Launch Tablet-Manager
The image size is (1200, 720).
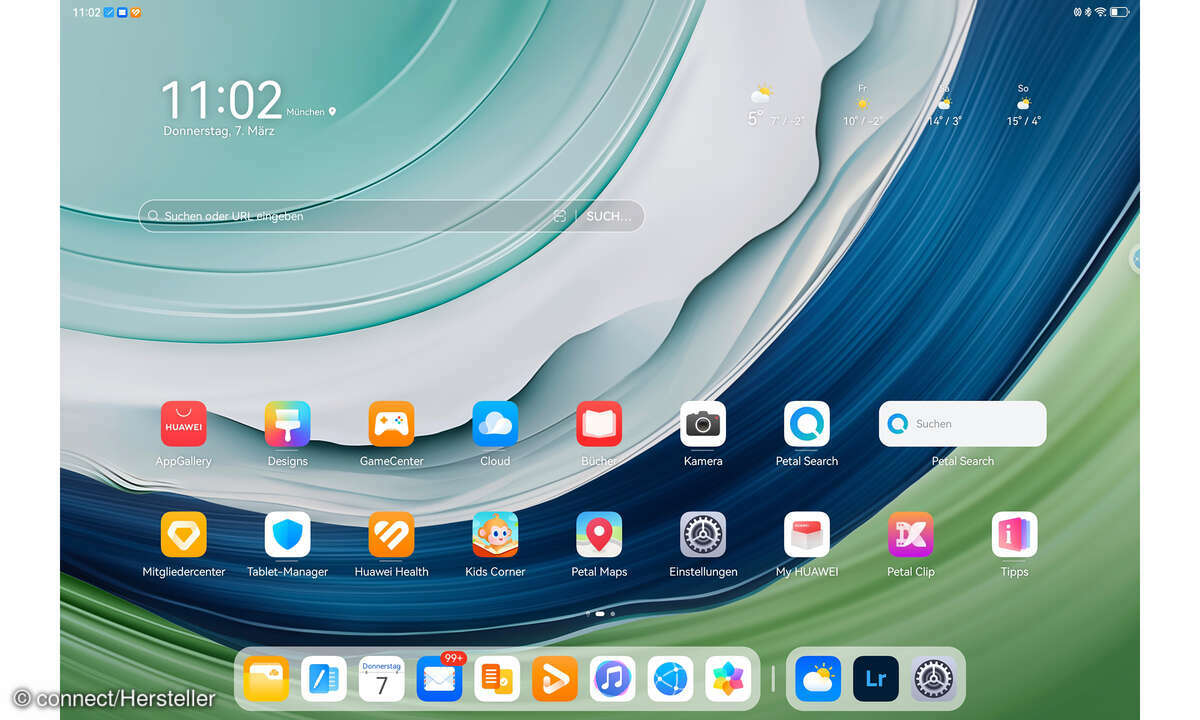coord(287,535)
